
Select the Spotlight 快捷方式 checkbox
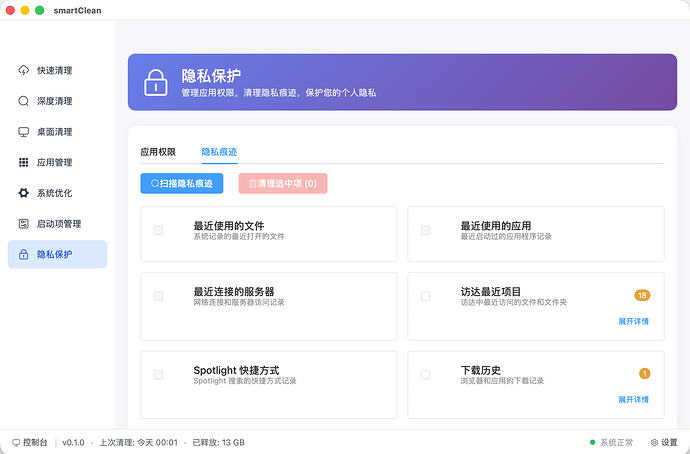pos(158,375)
